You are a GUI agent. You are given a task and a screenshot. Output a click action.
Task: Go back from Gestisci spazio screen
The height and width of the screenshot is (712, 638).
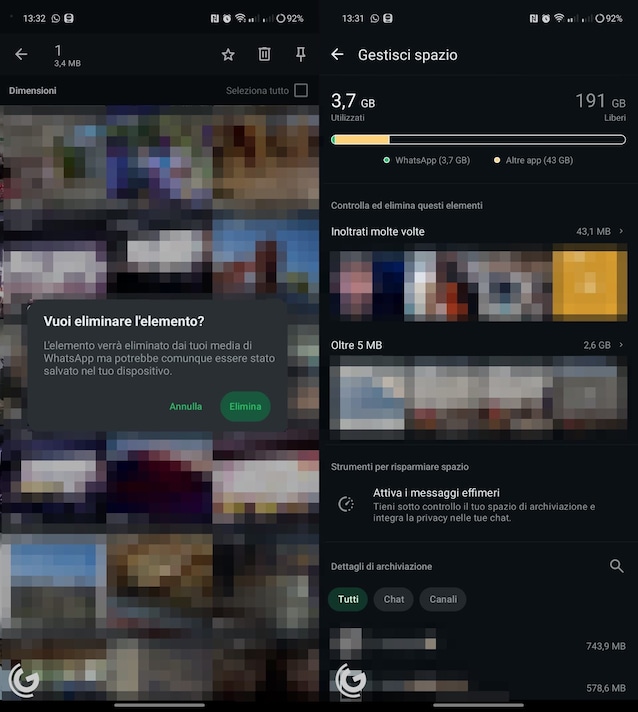(337, 55)
